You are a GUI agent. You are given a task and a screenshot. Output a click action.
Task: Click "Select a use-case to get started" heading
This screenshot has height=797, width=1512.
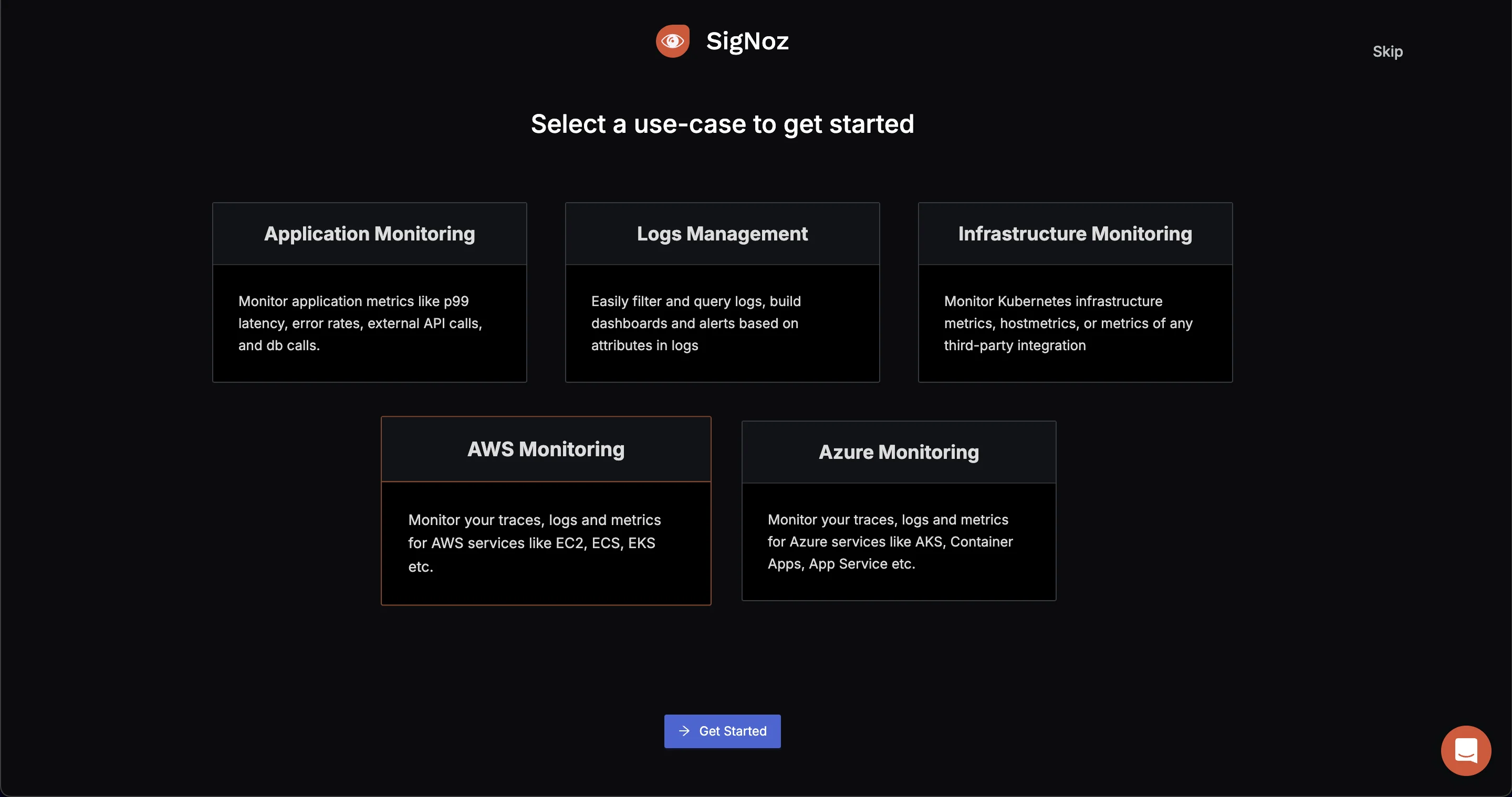tap(723, 124)
